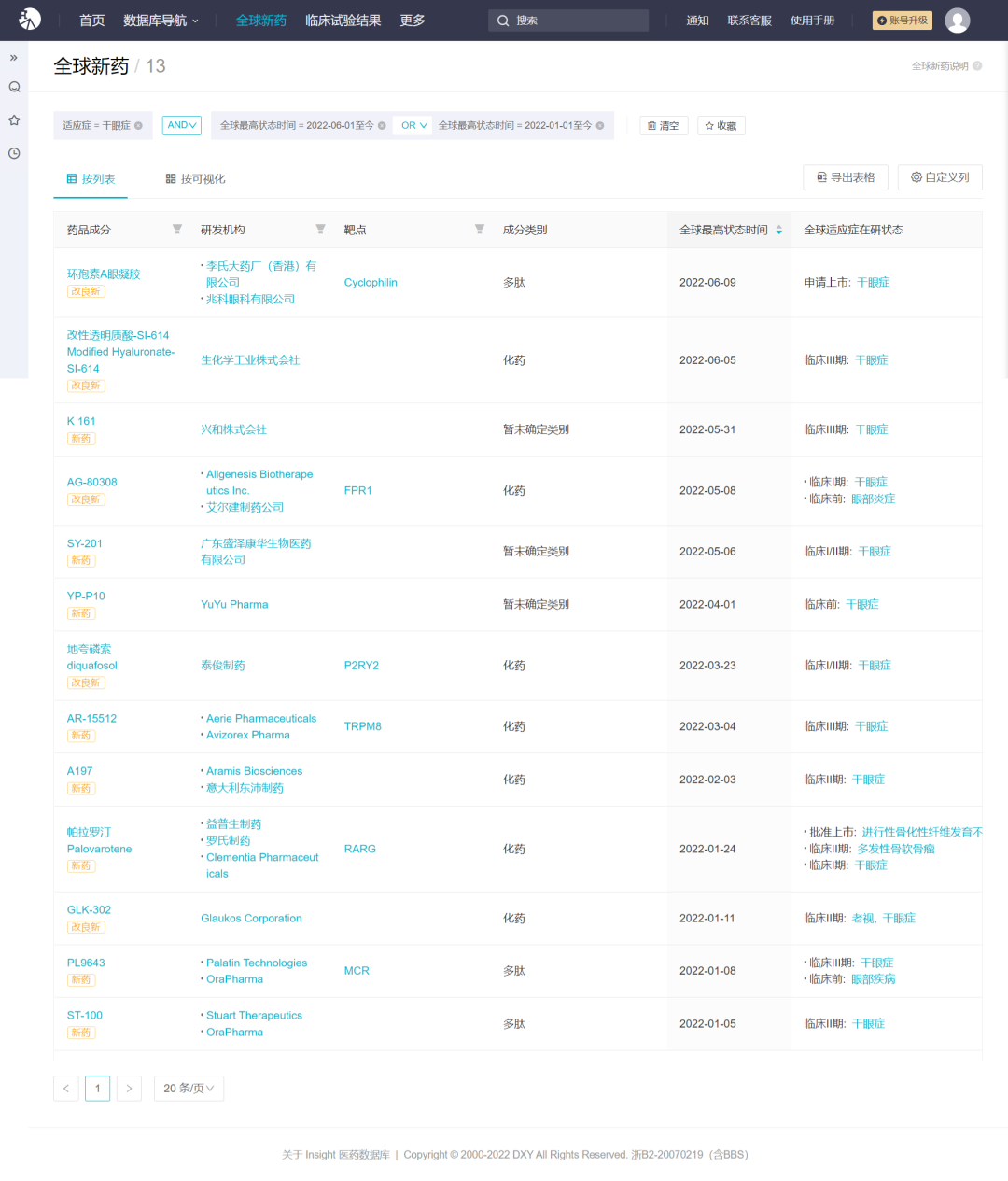The image size is (1008, 1181).
Task: Open institution YuYu Pharma
Action: [x=234, y=605]
